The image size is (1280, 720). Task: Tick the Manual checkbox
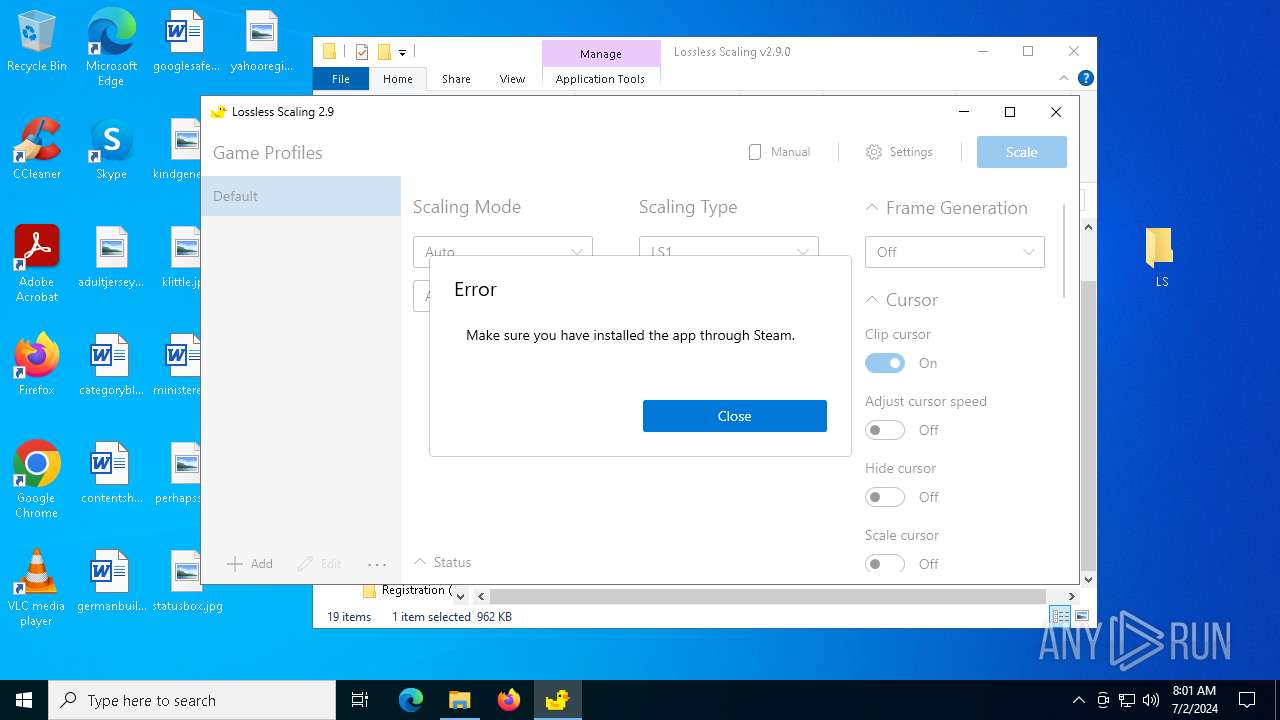[x=779, y=152]
